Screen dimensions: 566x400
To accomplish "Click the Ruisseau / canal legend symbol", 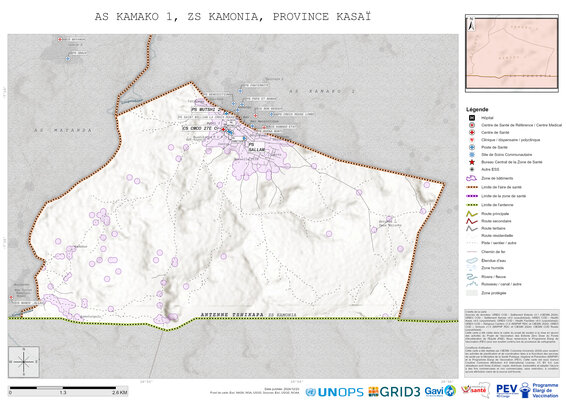I will pyautogui.click(x=472, y=284).
